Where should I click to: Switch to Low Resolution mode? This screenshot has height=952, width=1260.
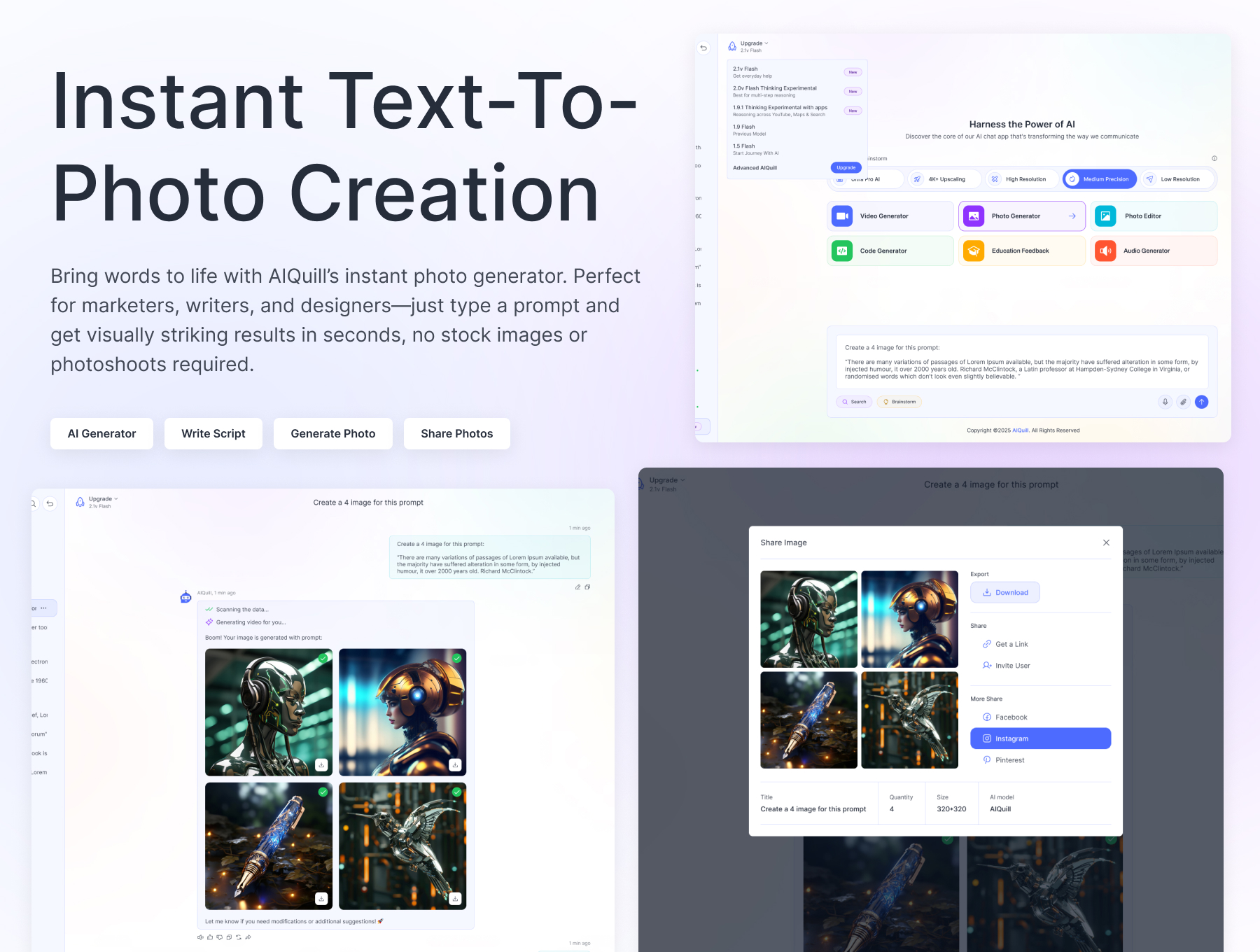(1177, 178)
